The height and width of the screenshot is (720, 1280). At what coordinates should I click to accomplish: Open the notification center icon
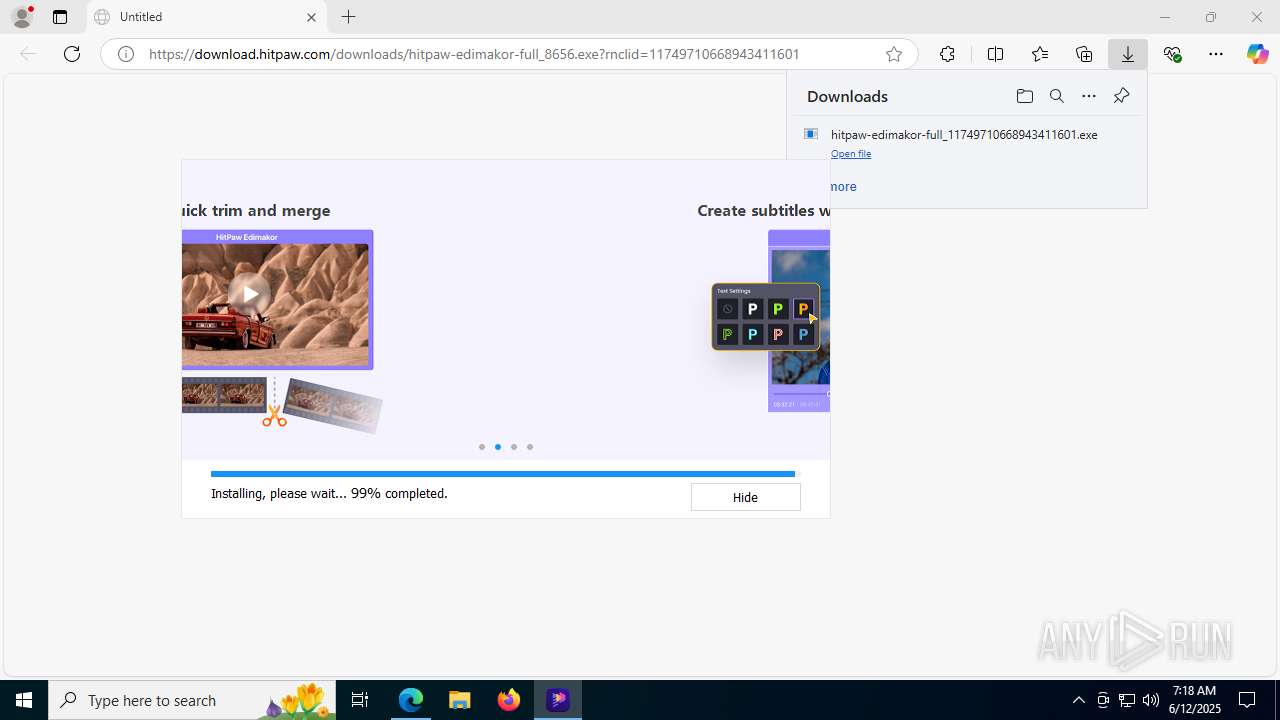point(1247,700)
